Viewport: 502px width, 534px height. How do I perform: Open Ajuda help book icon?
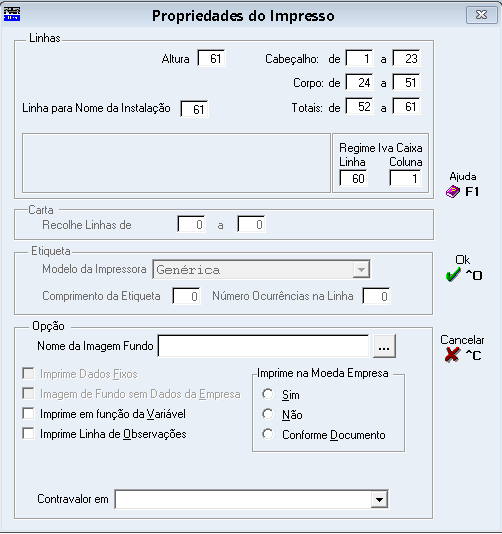tap(453, 192)
